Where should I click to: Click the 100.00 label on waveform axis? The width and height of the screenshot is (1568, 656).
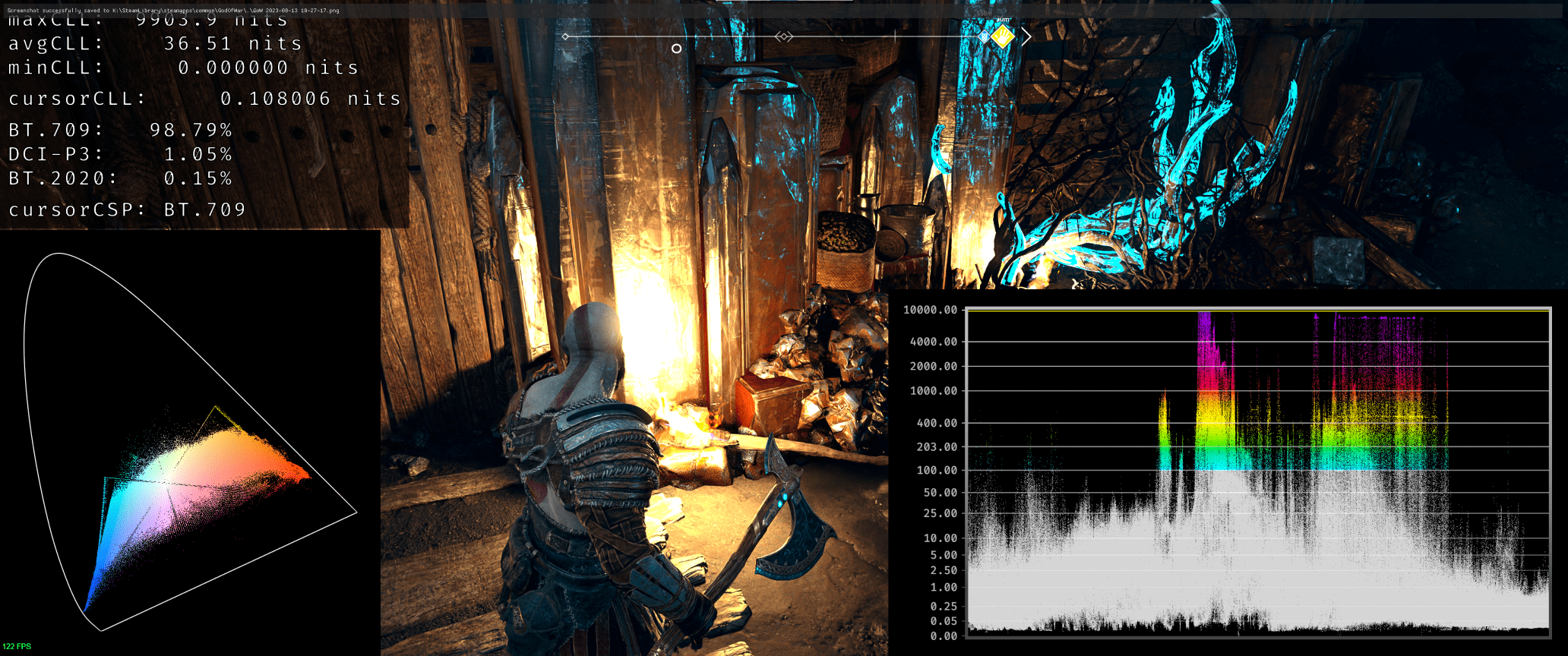tap(937, 471)
